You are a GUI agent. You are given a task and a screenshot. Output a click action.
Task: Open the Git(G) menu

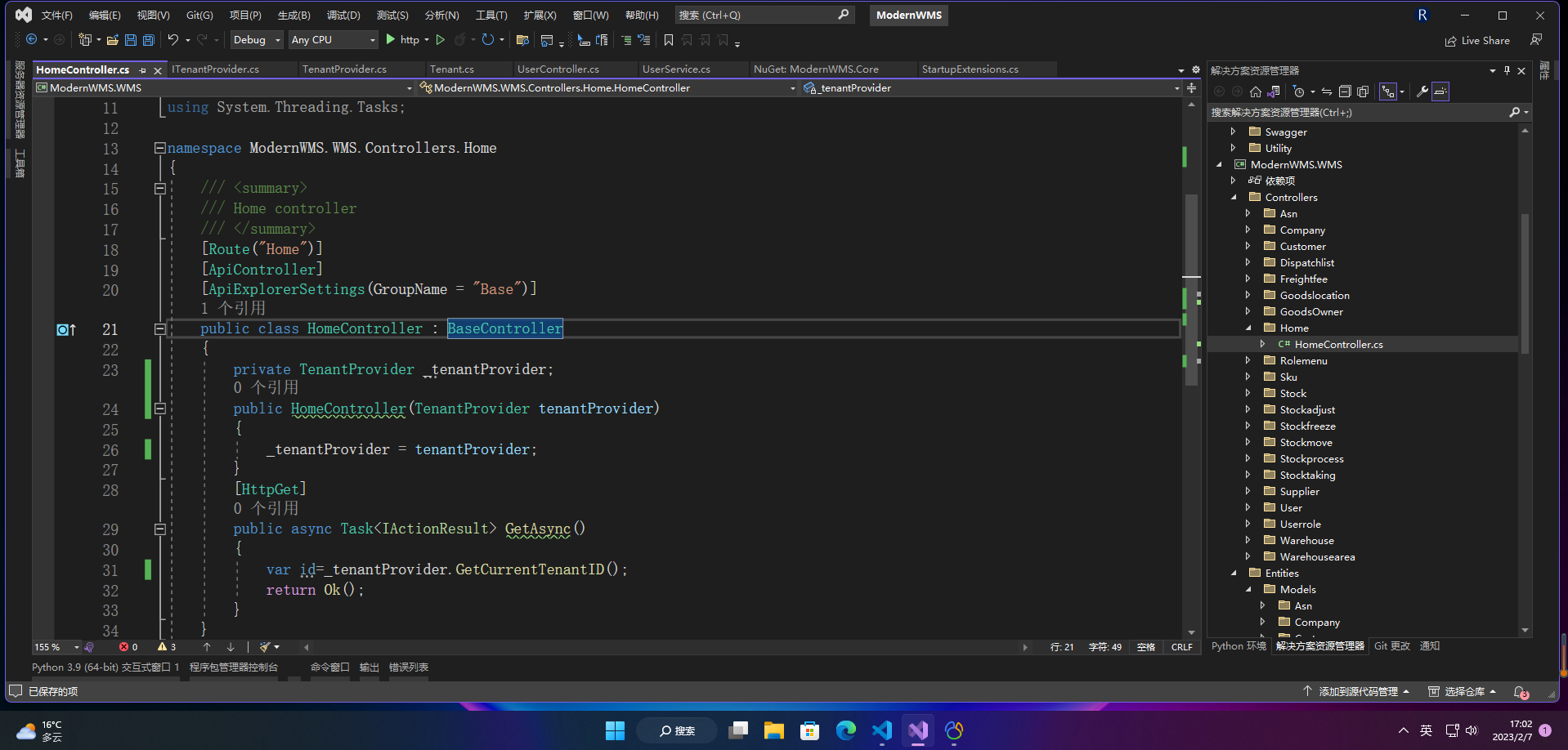tap(199, 15)
